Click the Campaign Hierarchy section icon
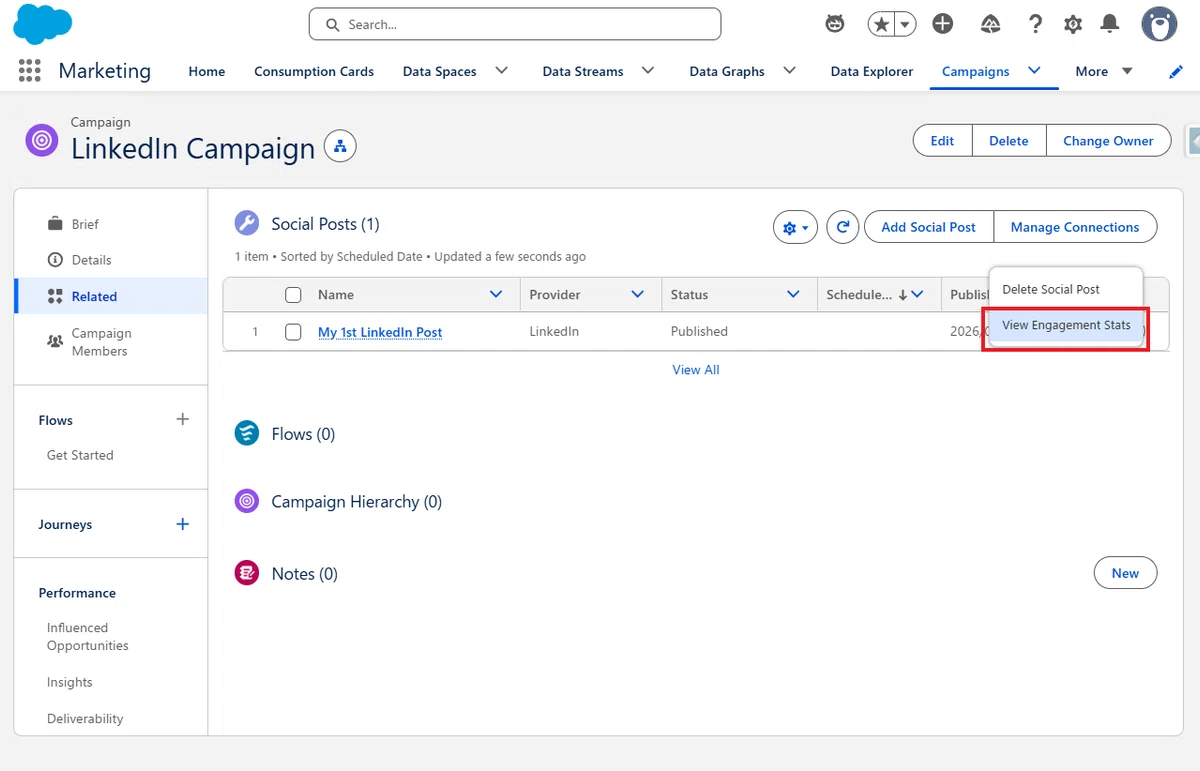 (246, 501)
